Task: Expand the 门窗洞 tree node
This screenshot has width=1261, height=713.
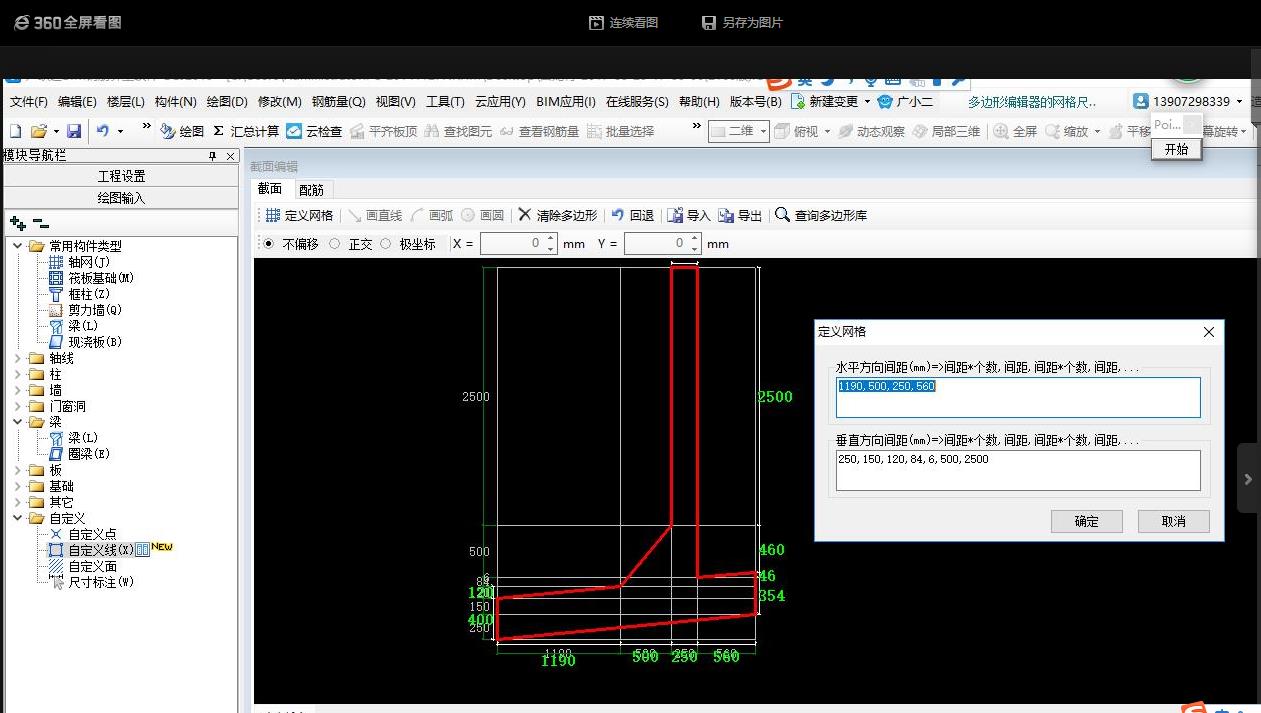Action: pos(19,406)
